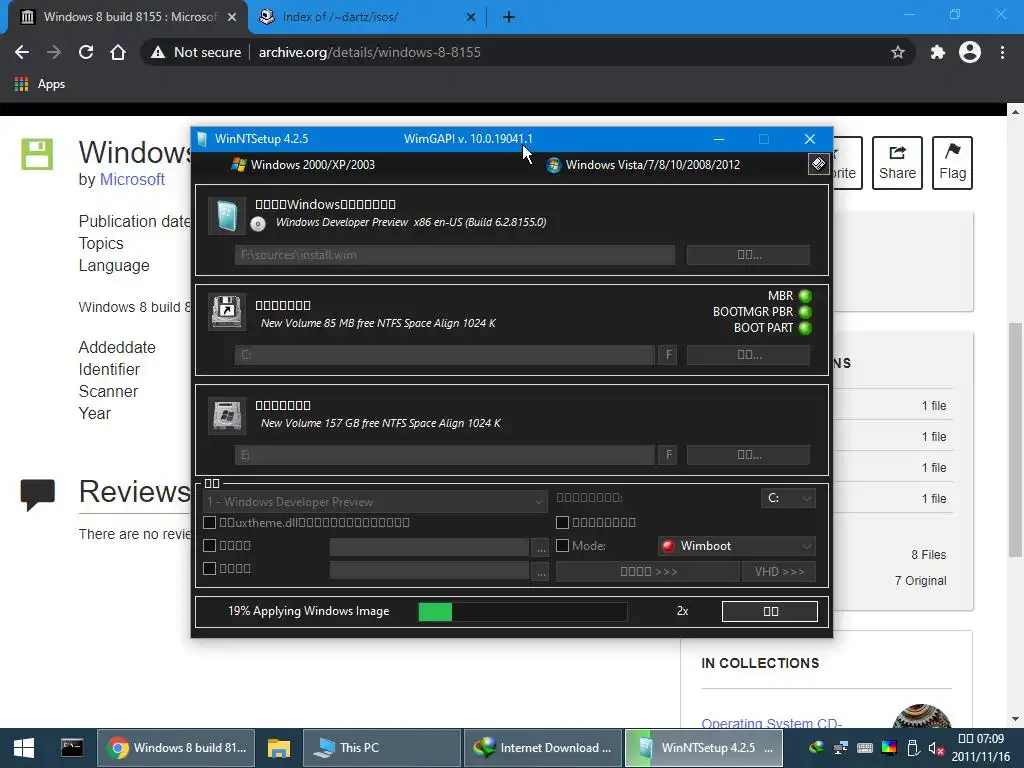Screen dimensions: 1024x768
Task: Open the command prompt taskbar icon
Action: pyautogui.click(x=72, y=748)
